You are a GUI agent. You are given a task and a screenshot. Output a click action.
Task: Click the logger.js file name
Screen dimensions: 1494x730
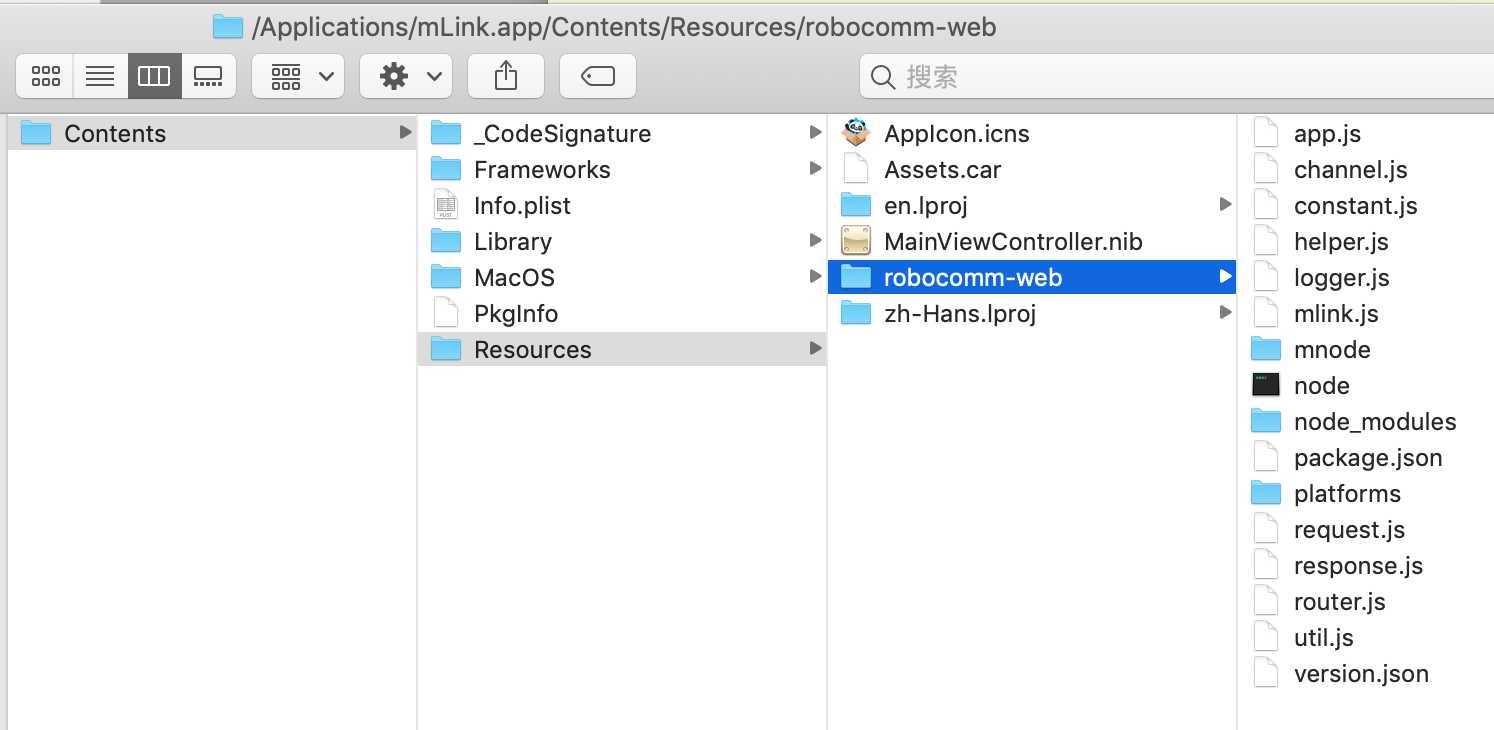1341,278
